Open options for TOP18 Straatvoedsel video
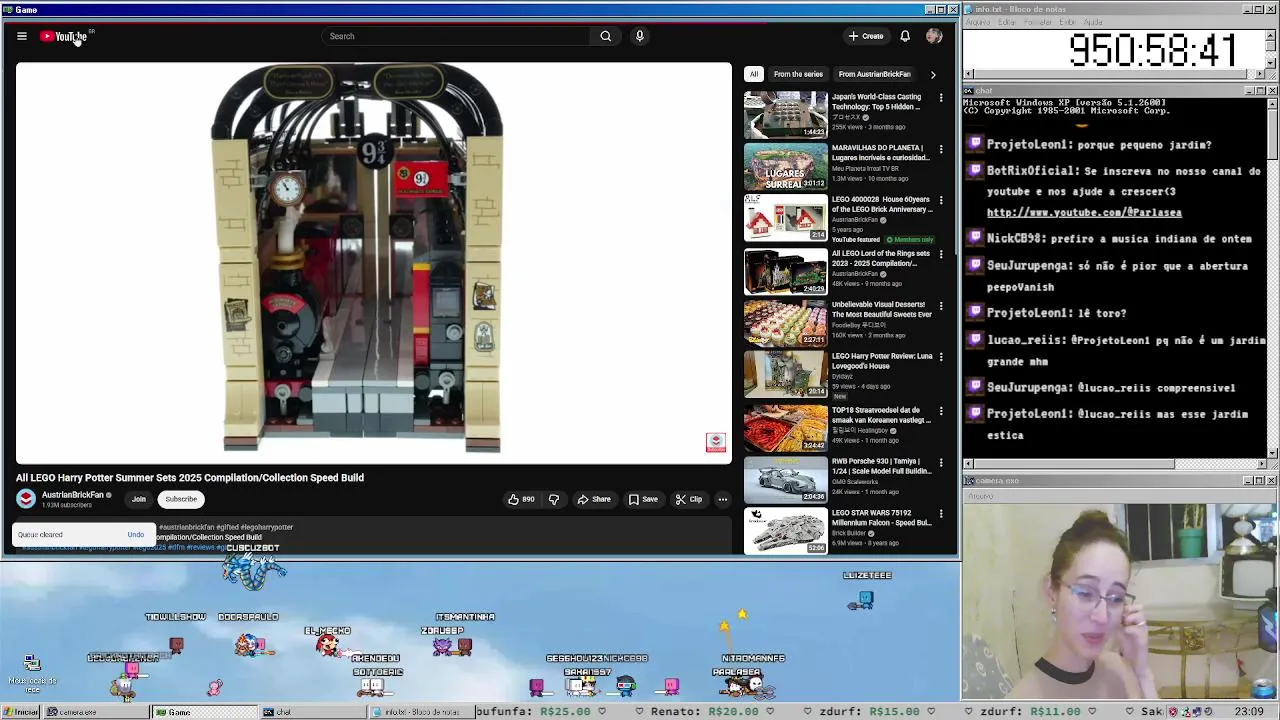1280x720 pixels. click(x=941, y=411)
